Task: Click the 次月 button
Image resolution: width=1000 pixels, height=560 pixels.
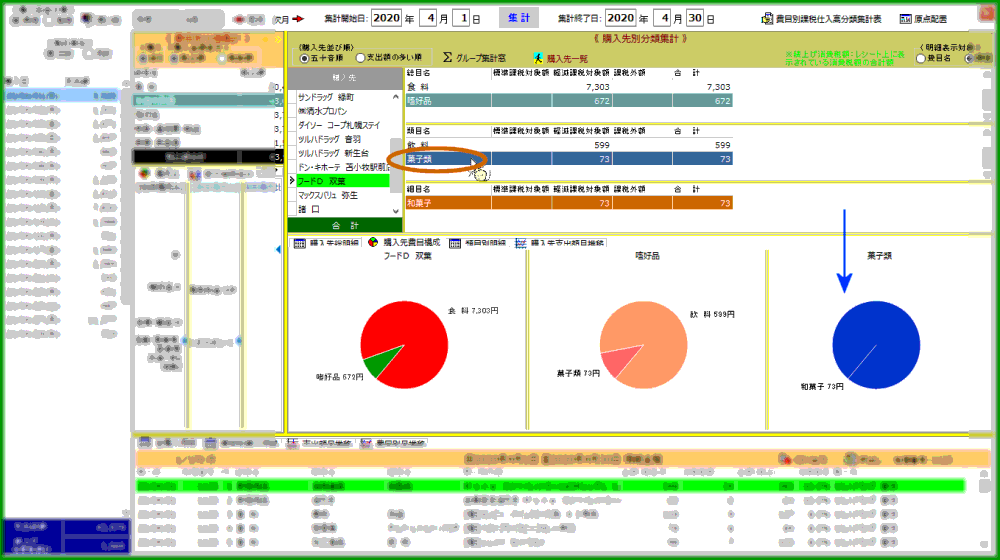Action: coord(281,19)
